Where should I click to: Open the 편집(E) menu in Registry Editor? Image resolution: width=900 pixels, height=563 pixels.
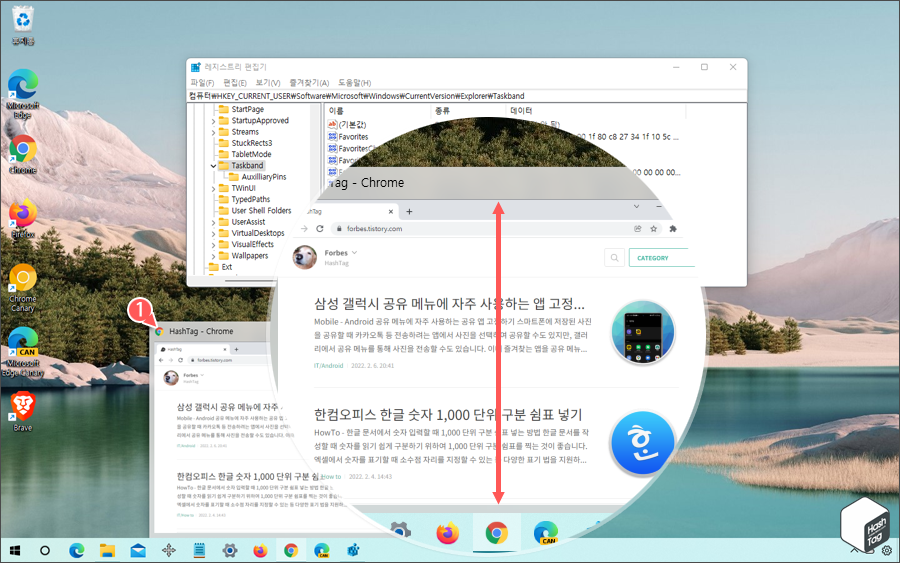click(235, 83)
